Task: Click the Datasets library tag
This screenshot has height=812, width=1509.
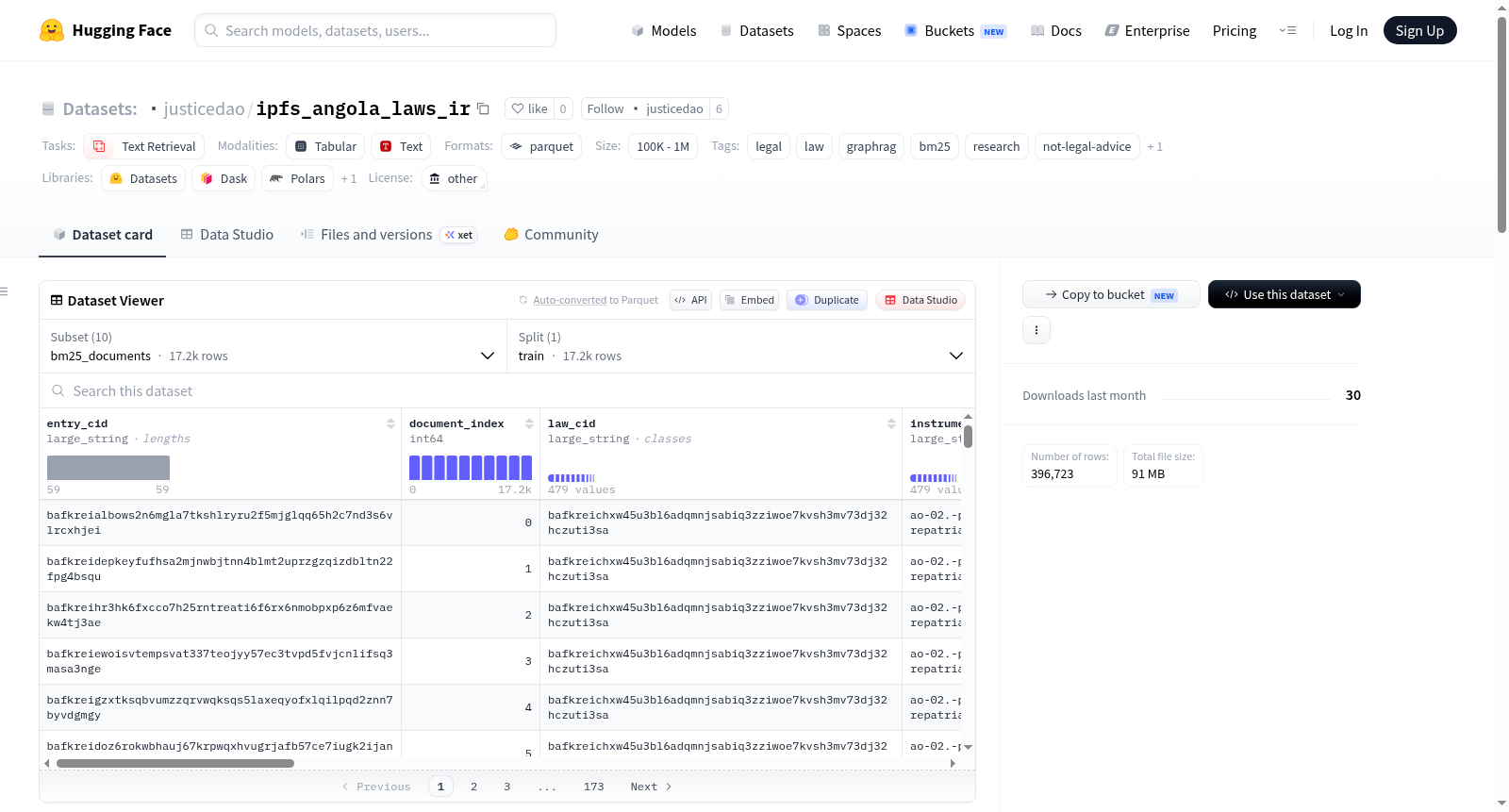Action: point(143,178)
